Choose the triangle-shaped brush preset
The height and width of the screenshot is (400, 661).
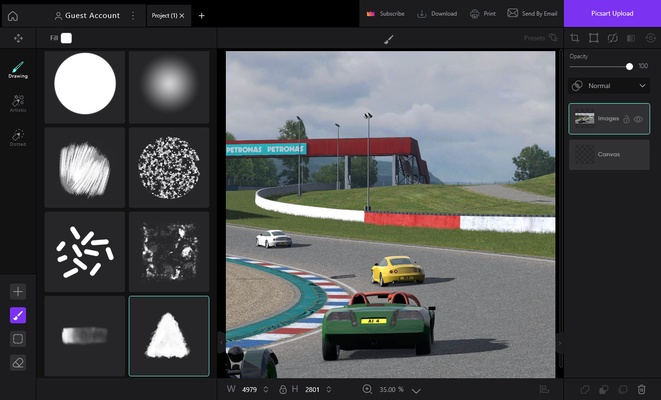[168, 336]
